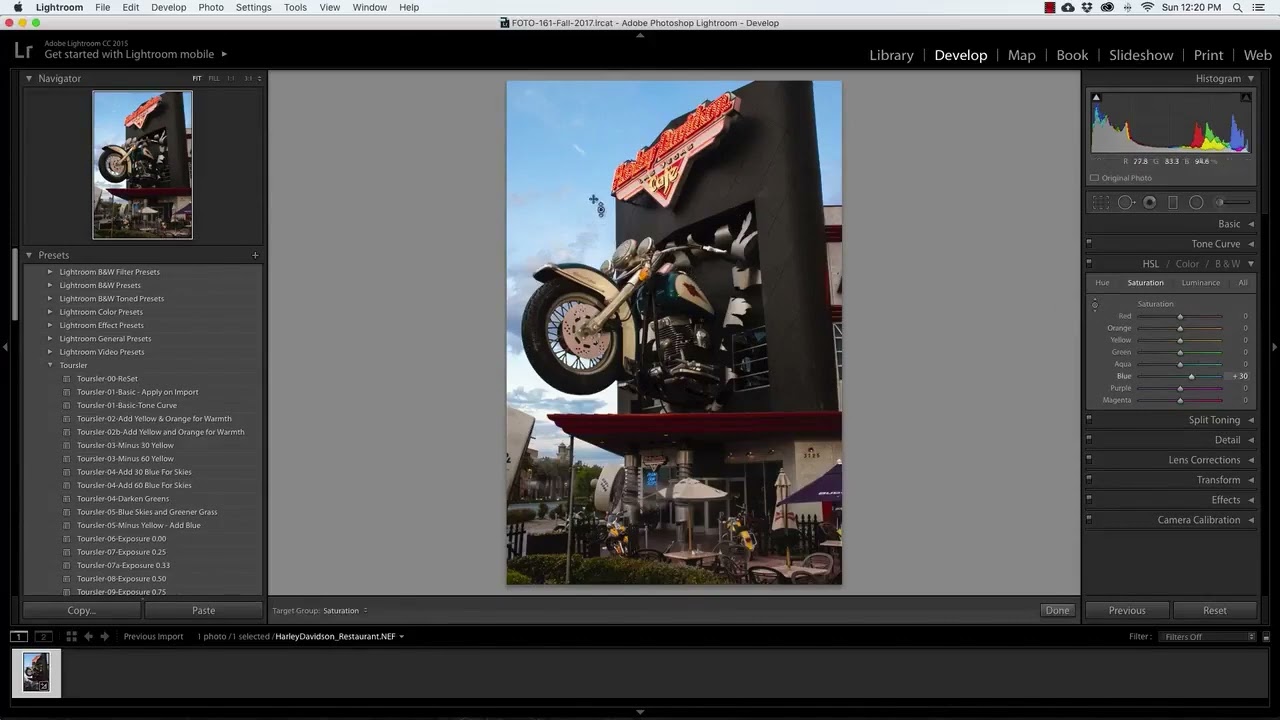1280x720 pixels.
Task: Click the Navigator preview image
Action: [x=143, y=165]
